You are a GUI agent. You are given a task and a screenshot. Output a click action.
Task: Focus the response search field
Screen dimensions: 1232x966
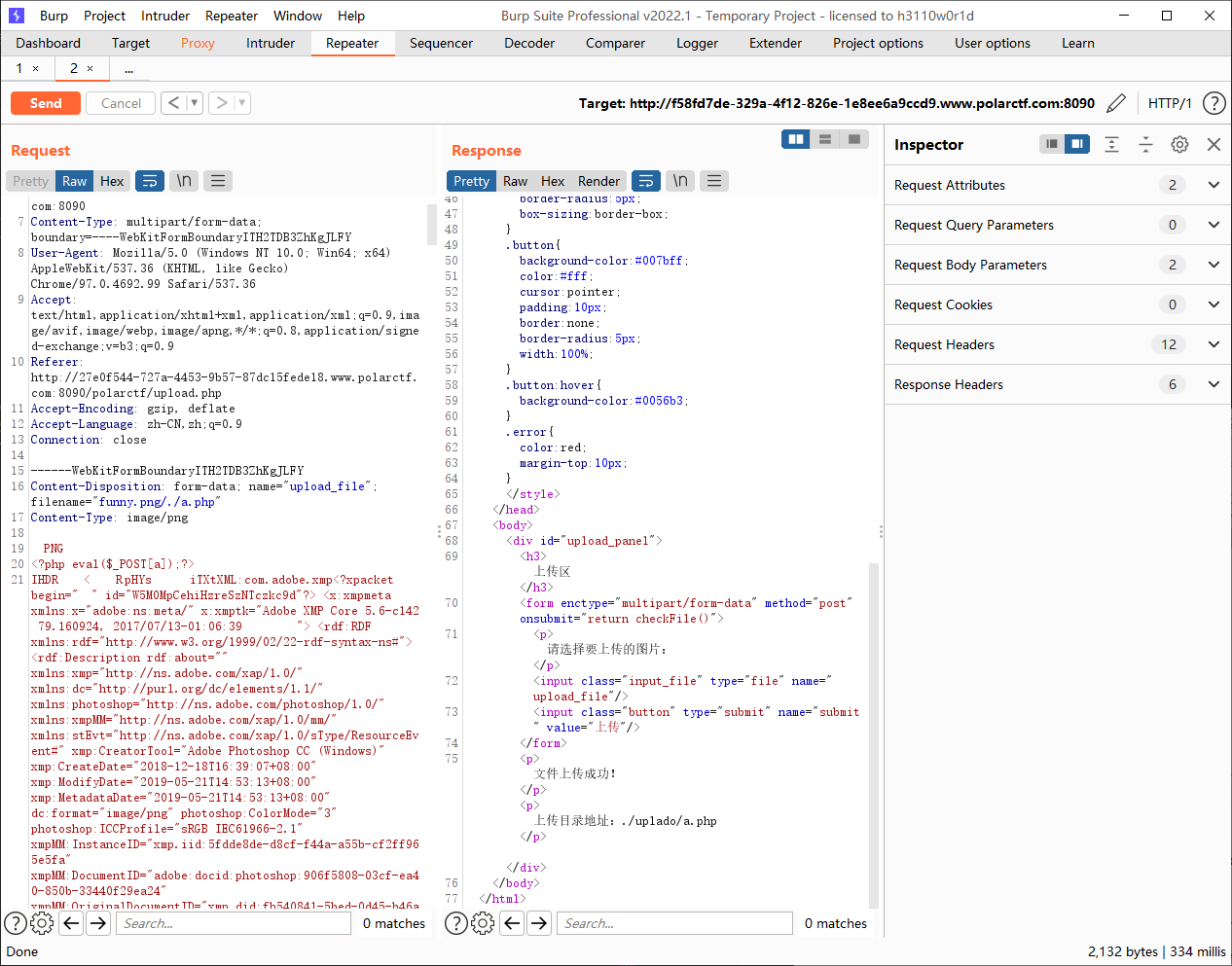click(675, 923)
